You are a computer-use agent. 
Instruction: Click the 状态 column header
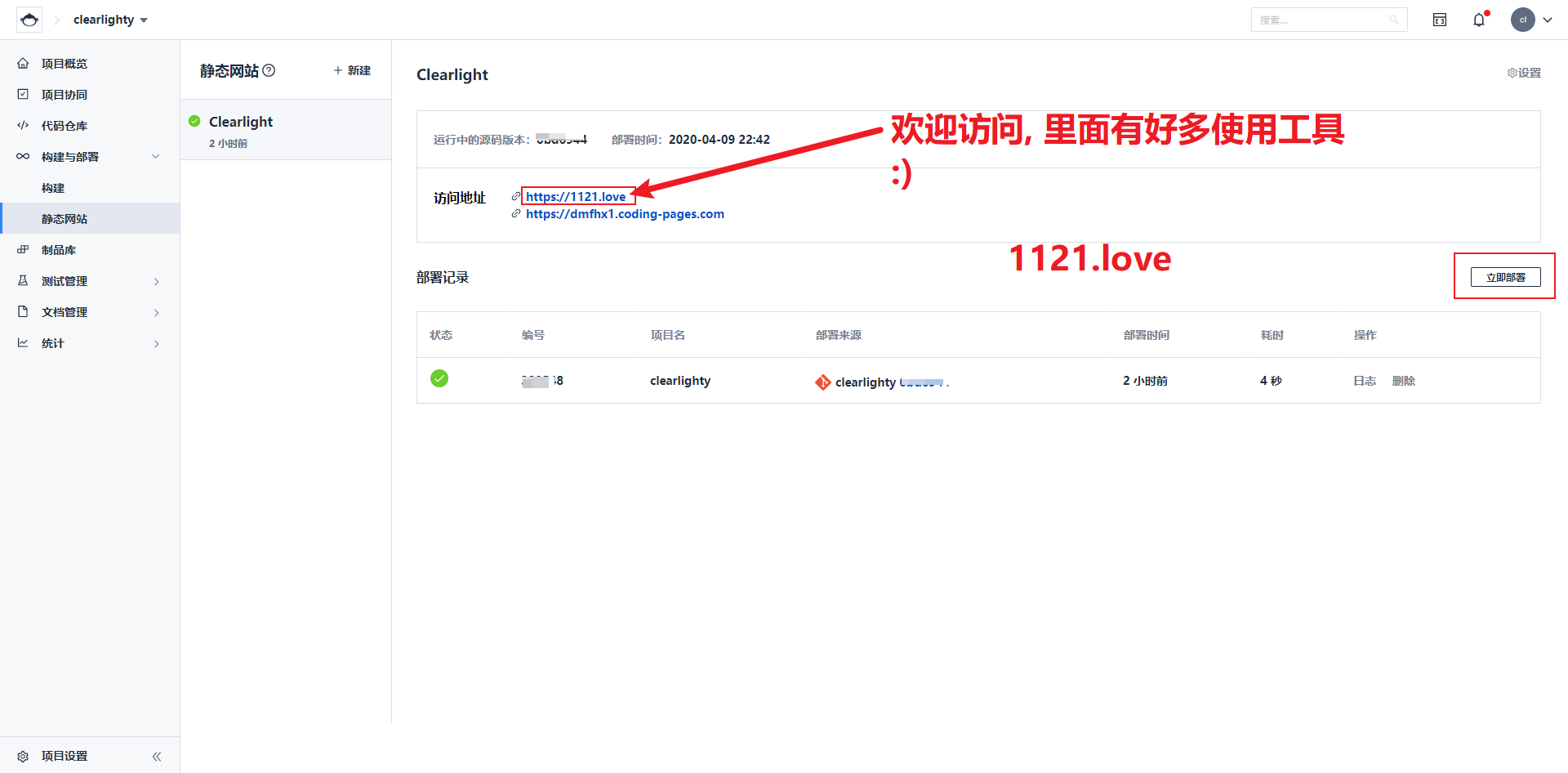[x=441, y=335]
